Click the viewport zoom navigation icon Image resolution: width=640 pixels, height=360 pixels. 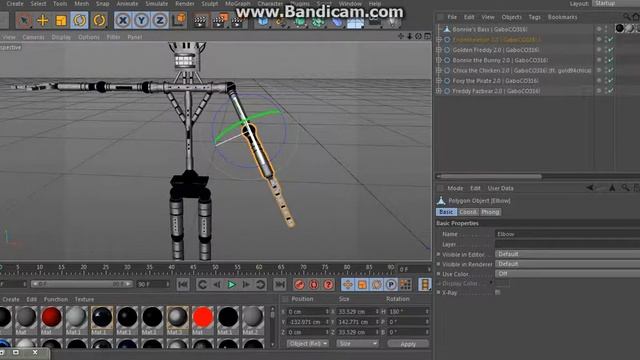click(x=409, y=36)
